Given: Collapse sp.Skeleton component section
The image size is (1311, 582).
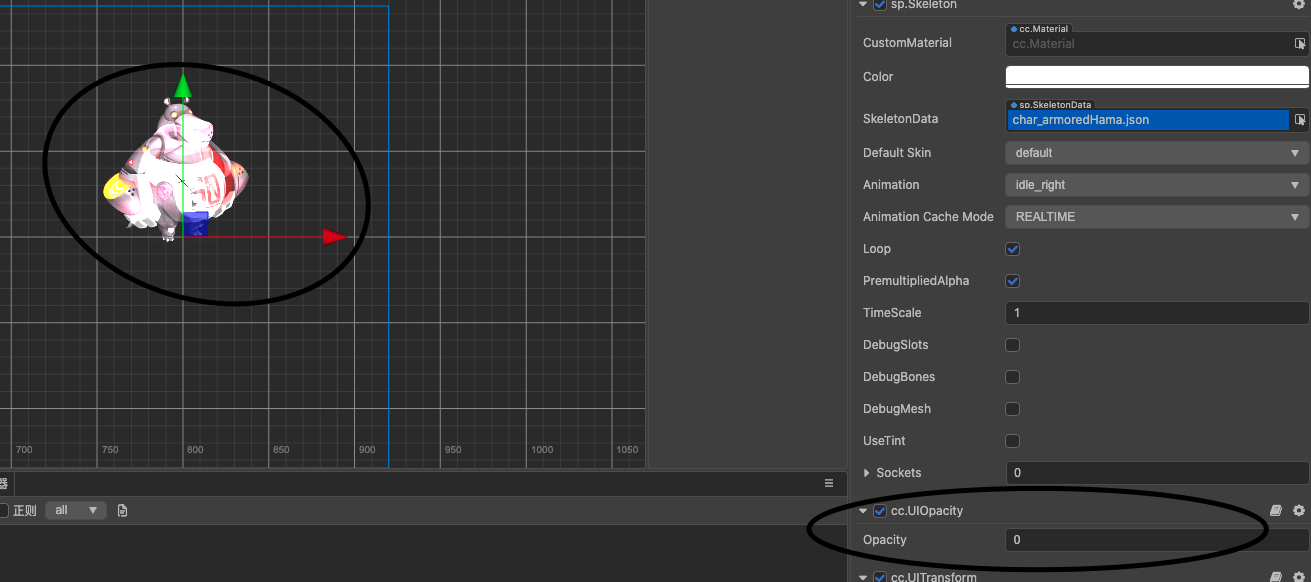Looking at the screenshot, I should (x=863, y=4).
